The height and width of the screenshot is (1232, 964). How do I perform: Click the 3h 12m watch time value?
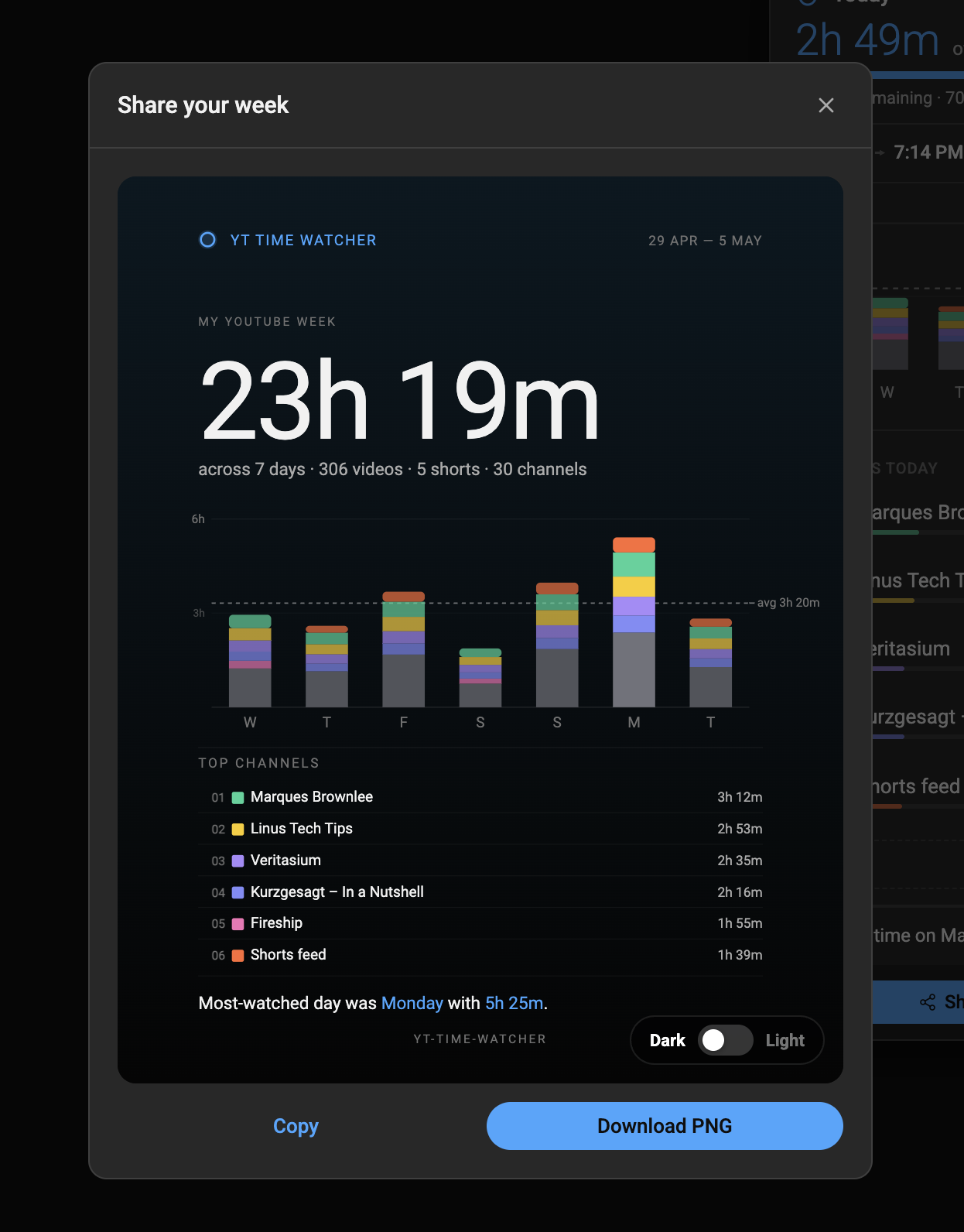[x=740, y=797]
